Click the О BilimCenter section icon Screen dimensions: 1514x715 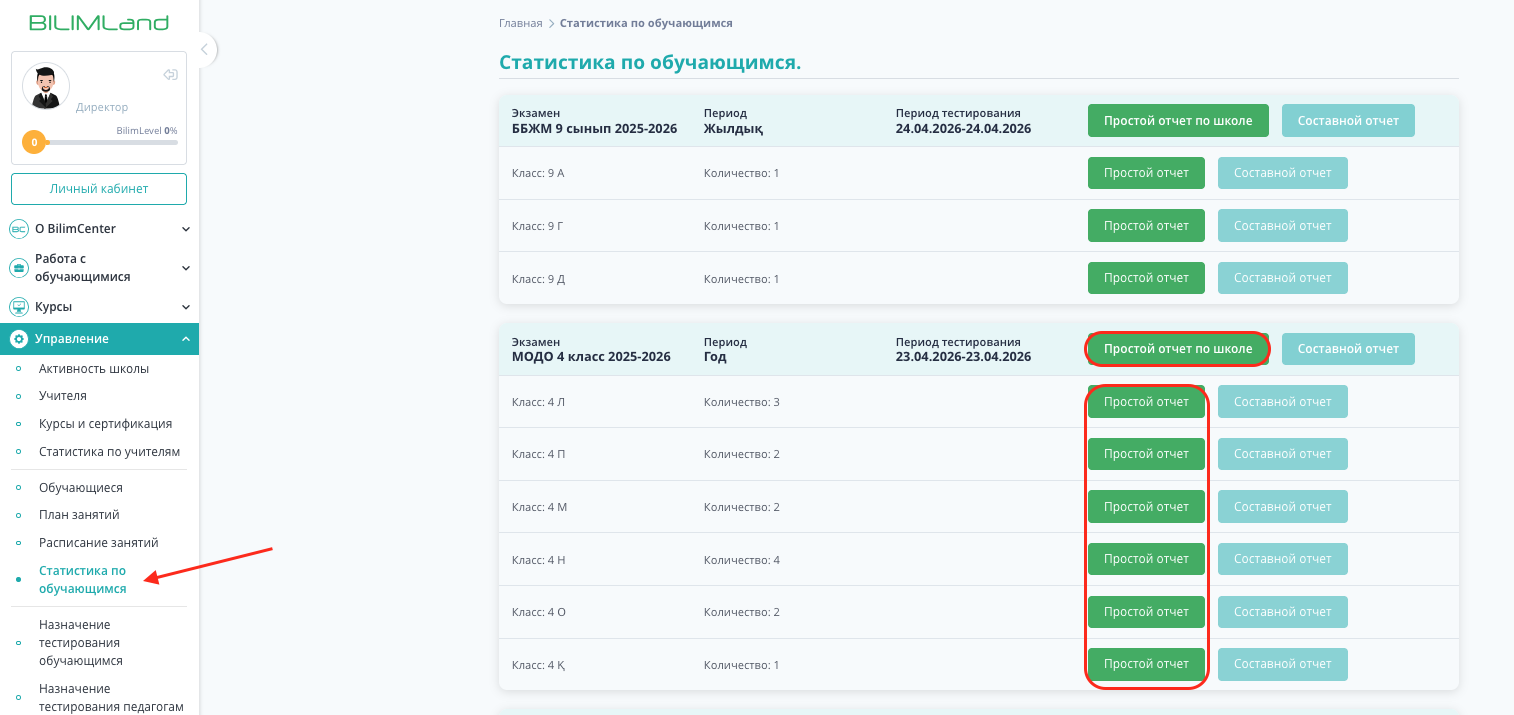(18, 229)
